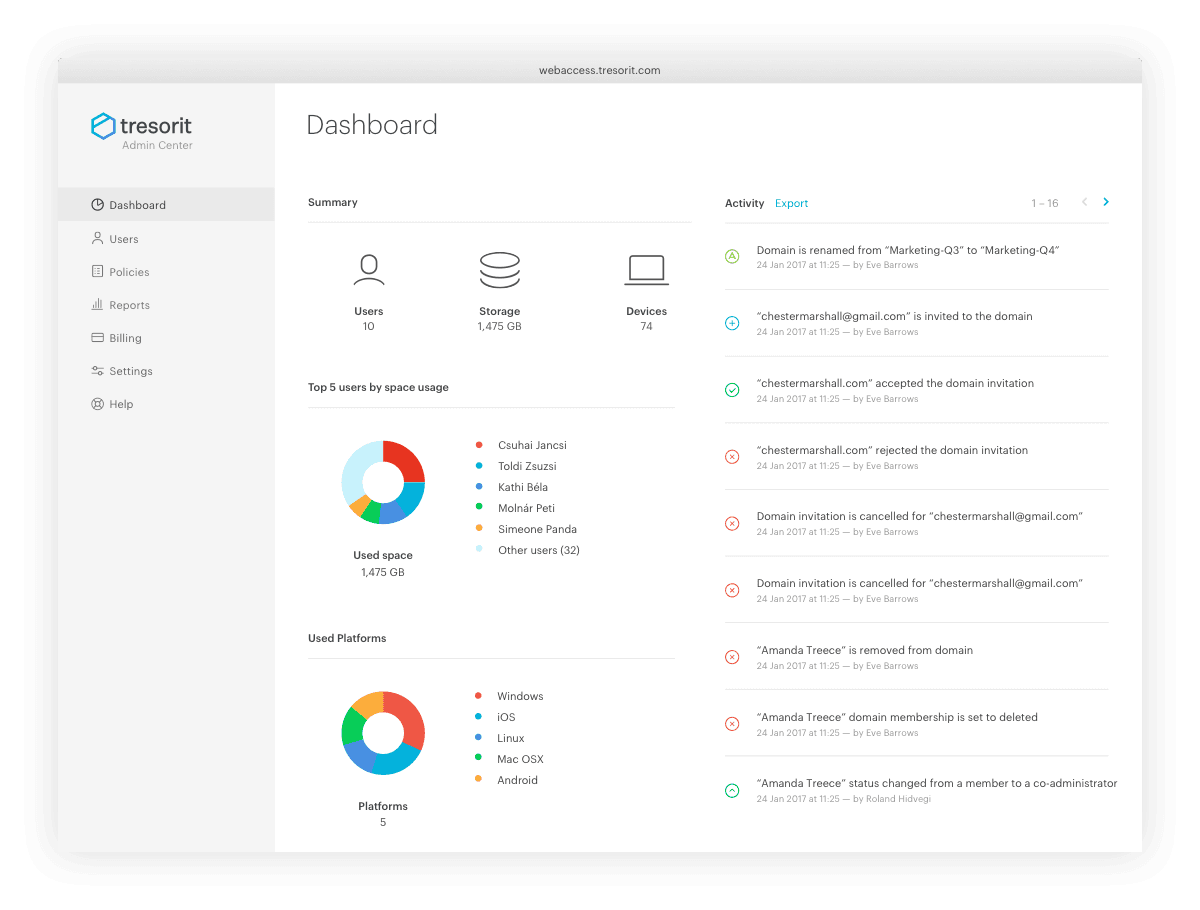Click the Billing icon
The image size is (1200, 910).
coord(97,337)
